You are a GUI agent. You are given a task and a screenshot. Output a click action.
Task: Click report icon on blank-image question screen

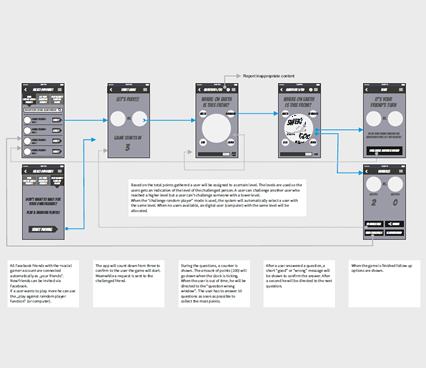tap(228, 89)
